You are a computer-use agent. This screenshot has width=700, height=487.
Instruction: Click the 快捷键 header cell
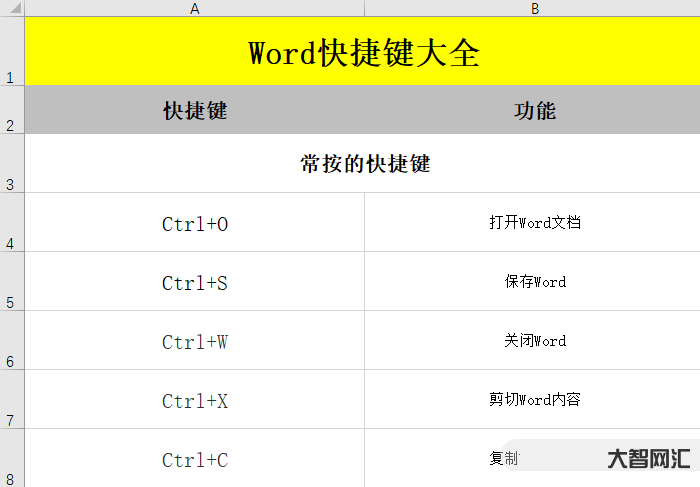click(195, 111)
